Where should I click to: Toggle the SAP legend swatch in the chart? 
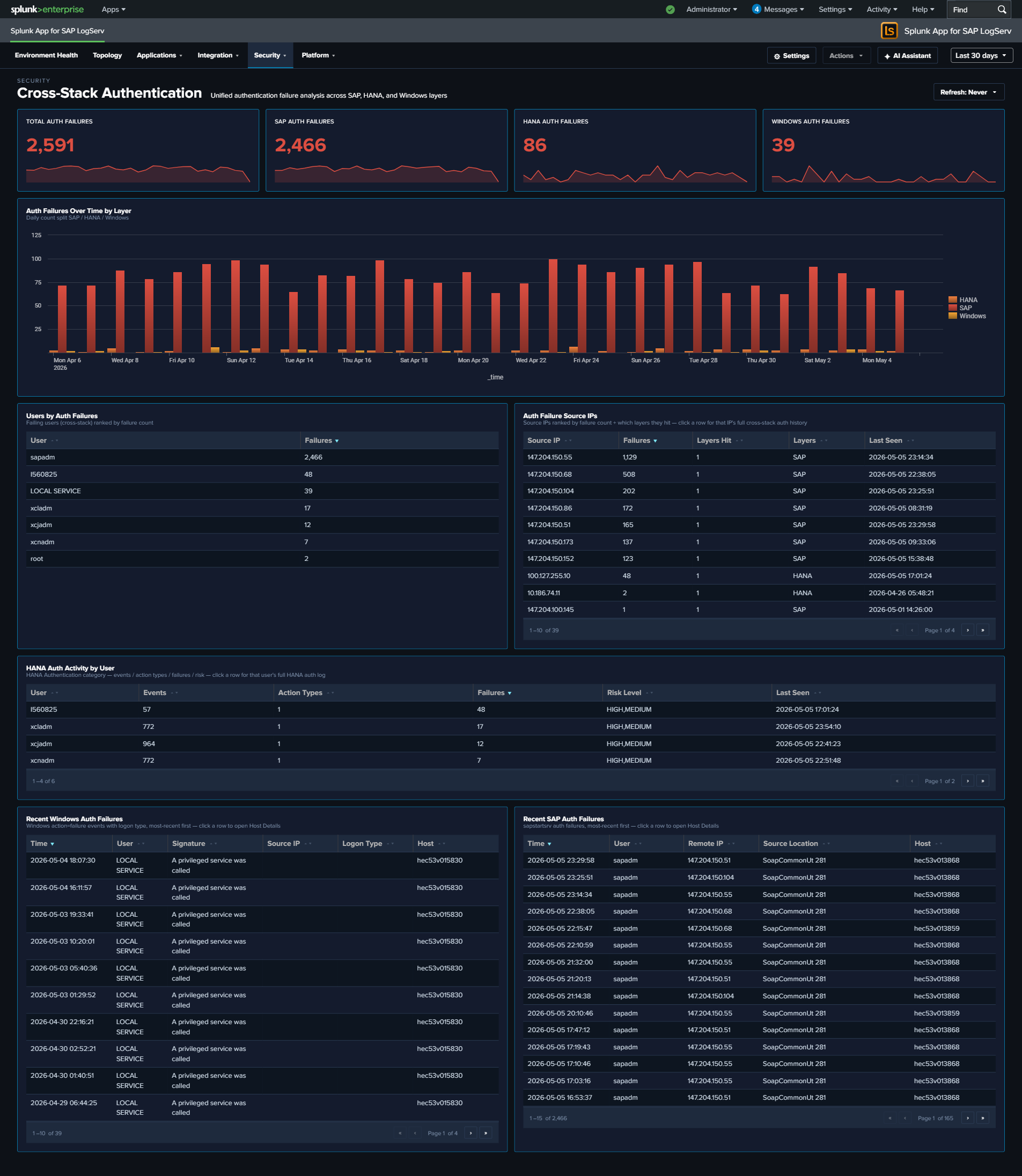(x=952, y=308)
